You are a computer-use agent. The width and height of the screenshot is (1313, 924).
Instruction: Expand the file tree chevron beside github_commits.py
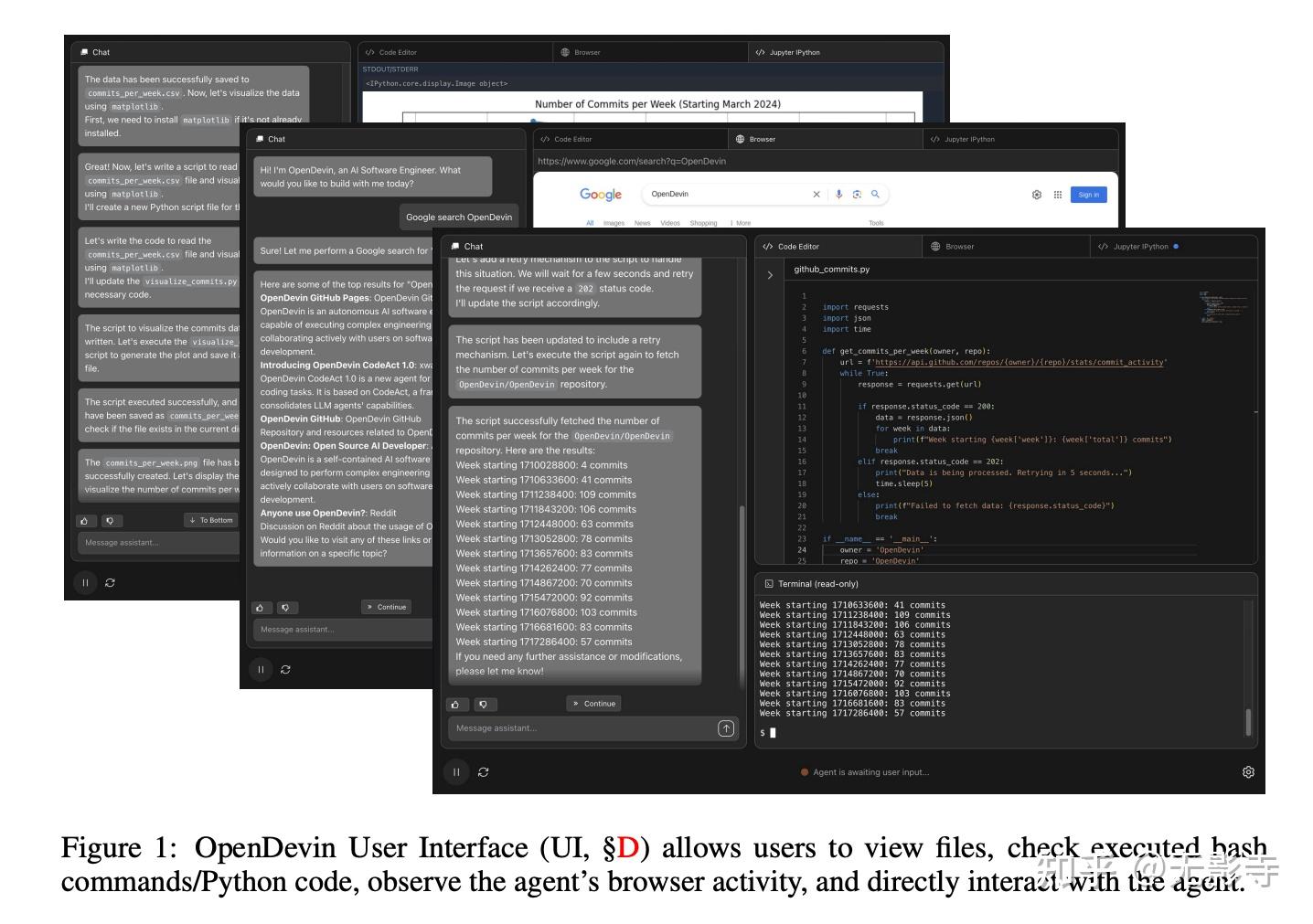[x=770, y=275]
